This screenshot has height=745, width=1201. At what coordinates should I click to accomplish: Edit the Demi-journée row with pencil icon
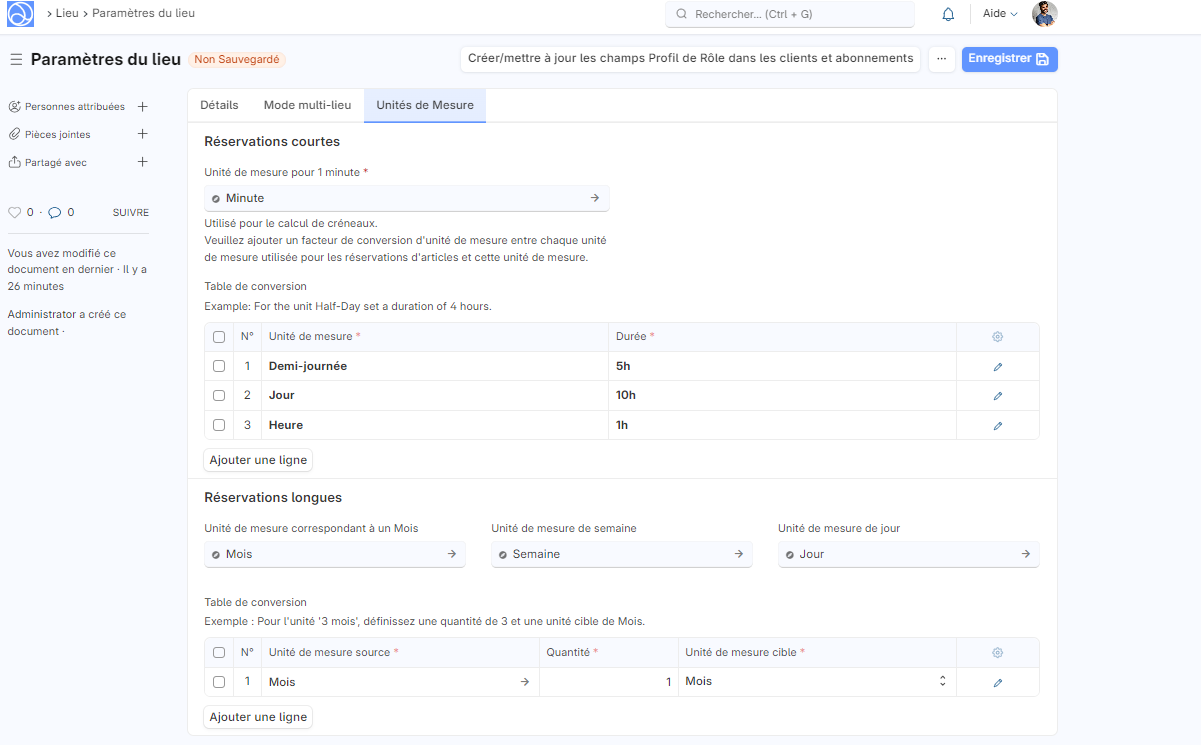[x=997, y=367]
